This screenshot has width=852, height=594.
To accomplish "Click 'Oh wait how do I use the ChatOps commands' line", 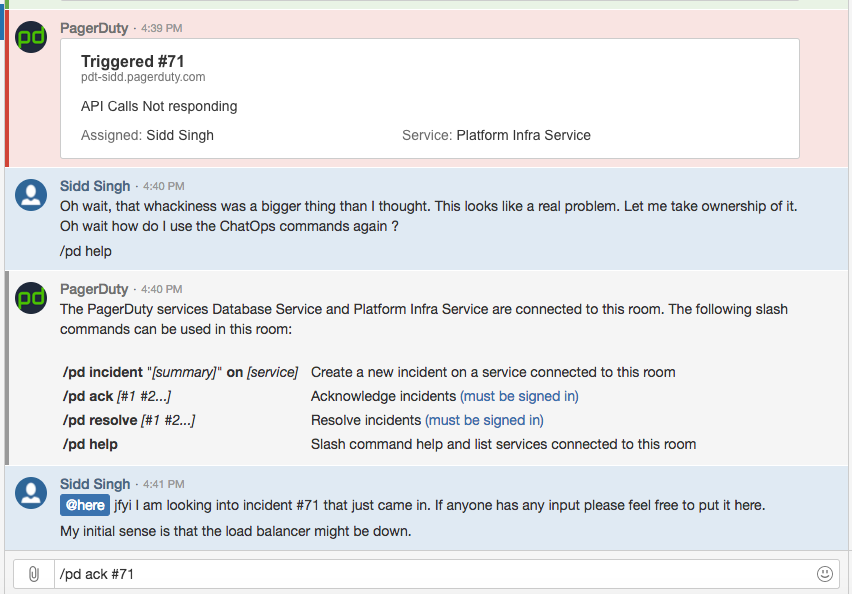I will click(x=229, y=226).
